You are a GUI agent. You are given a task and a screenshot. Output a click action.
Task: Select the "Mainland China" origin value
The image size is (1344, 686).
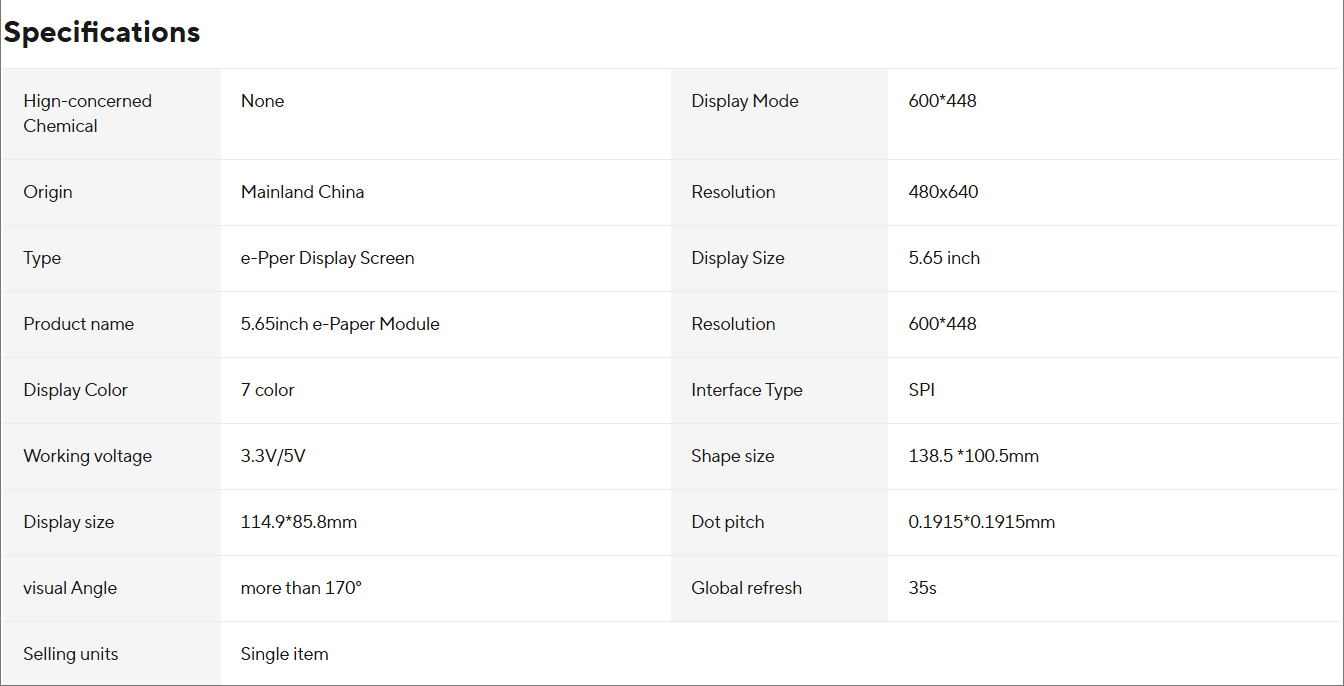pos(302,192)
